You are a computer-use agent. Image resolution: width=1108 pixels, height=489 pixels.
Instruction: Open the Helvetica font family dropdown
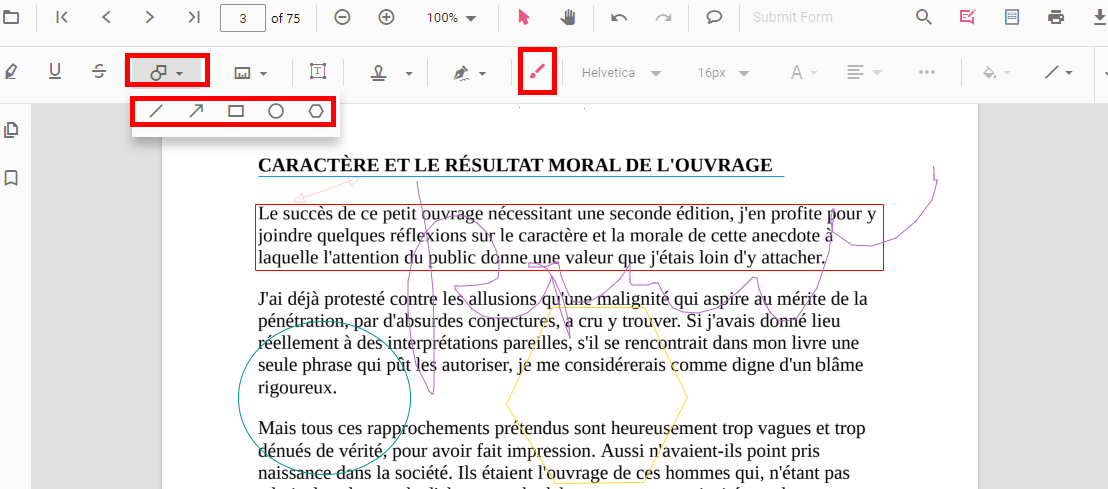click(621, 72)
